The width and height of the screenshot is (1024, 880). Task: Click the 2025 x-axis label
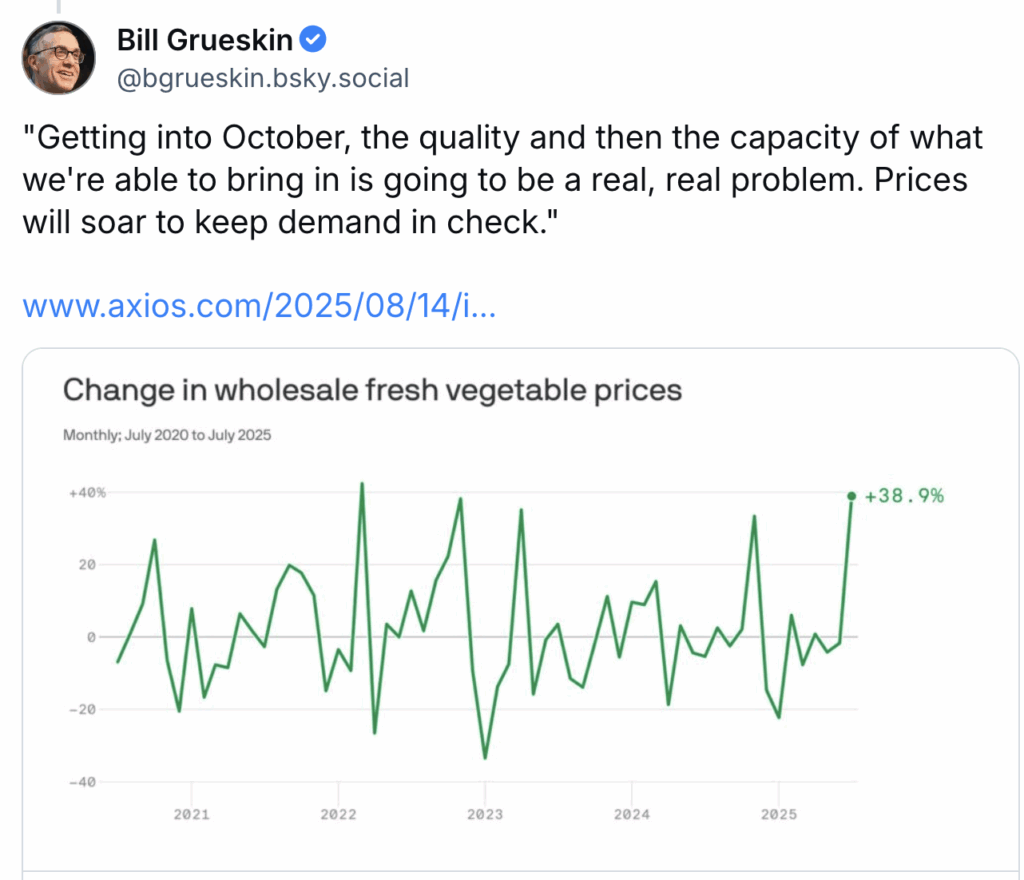(x=778, y=814)
